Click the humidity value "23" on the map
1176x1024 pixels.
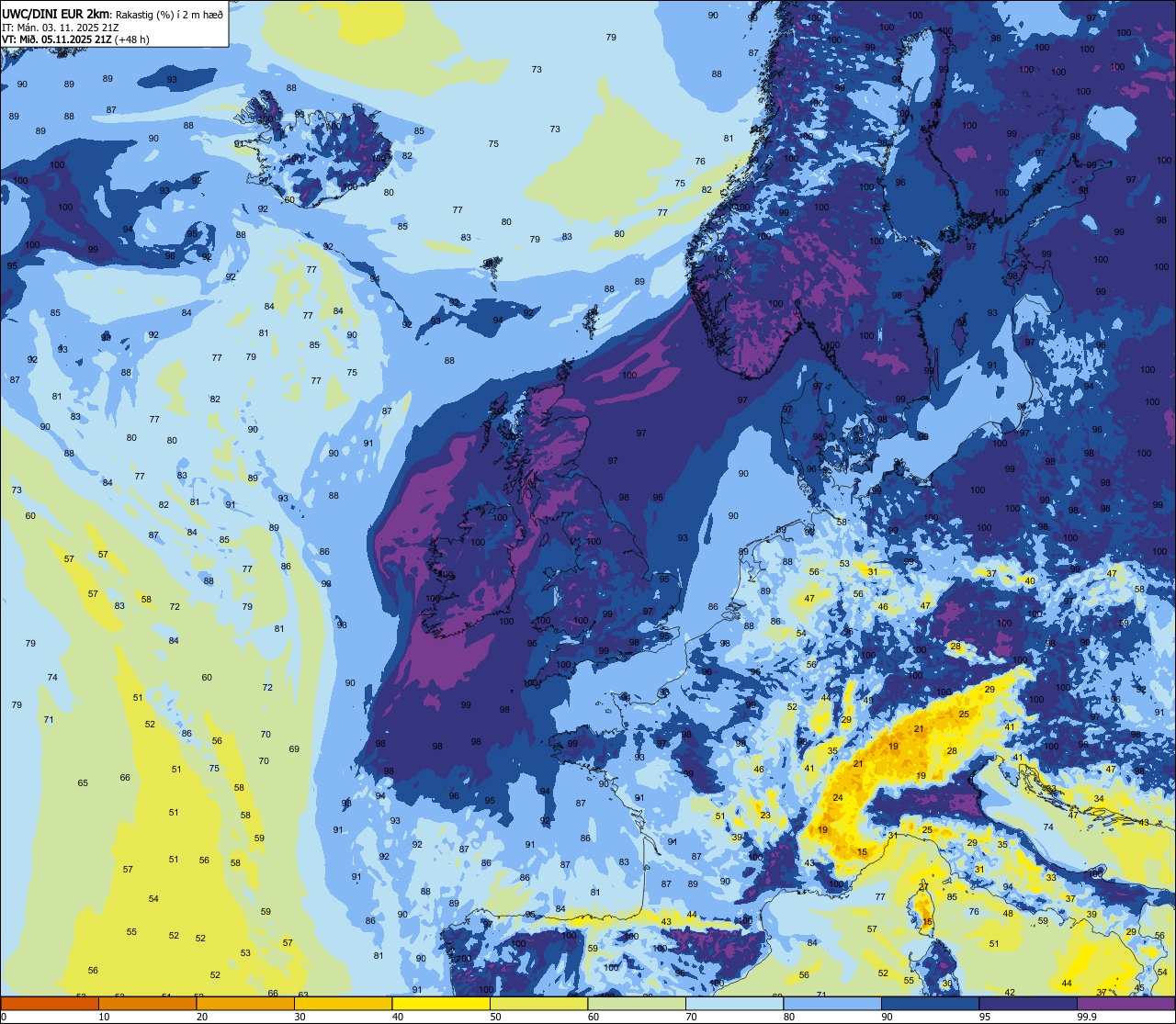(x=764, y=815)
